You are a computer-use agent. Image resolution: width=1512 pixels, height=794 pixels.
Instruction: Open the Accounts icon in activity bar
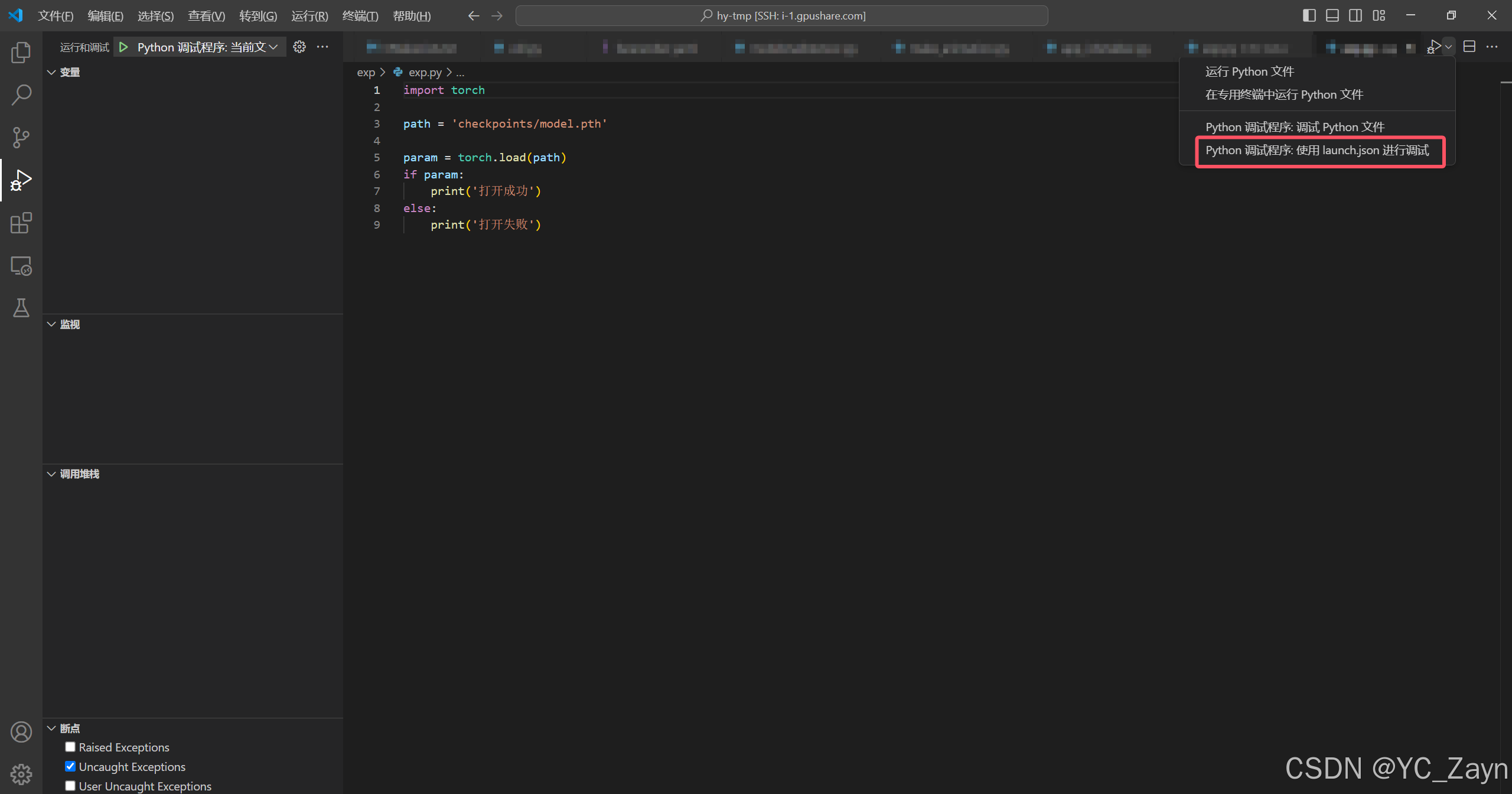[x=21, y=731]
